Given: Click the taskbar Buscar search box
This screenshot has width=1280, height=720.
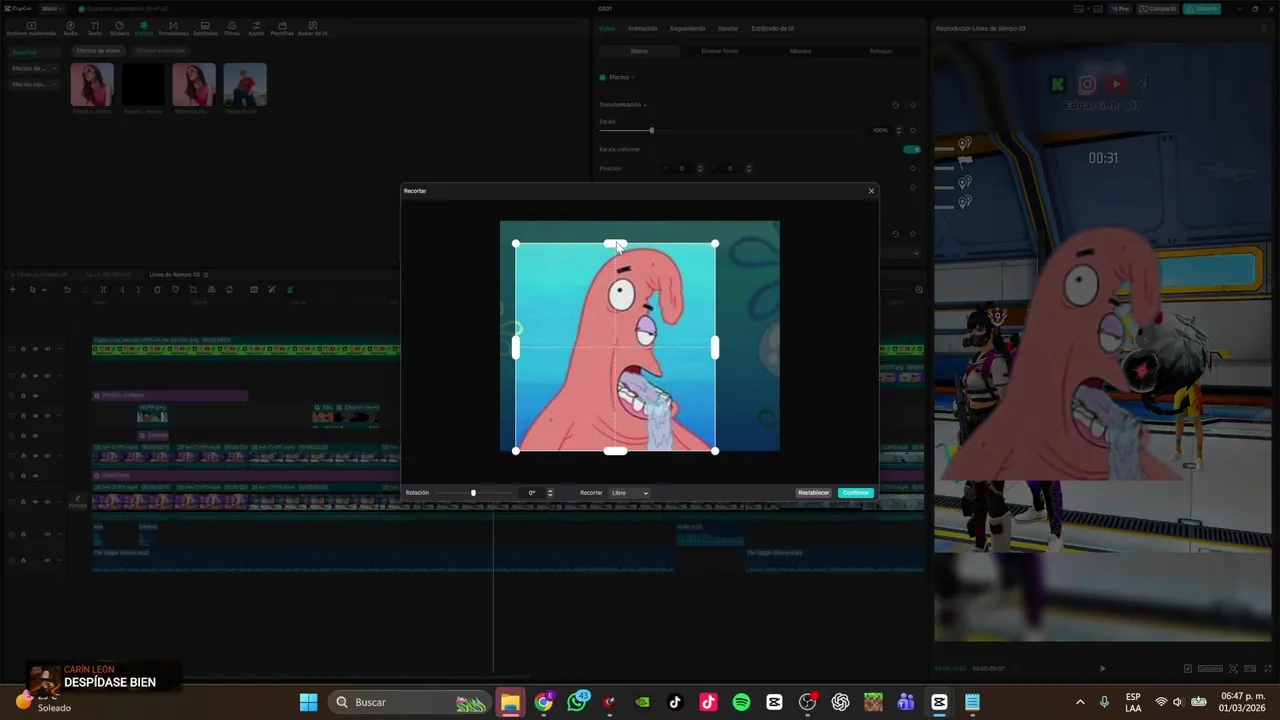Looking at the screenshot, I should [x=410, y=702].
